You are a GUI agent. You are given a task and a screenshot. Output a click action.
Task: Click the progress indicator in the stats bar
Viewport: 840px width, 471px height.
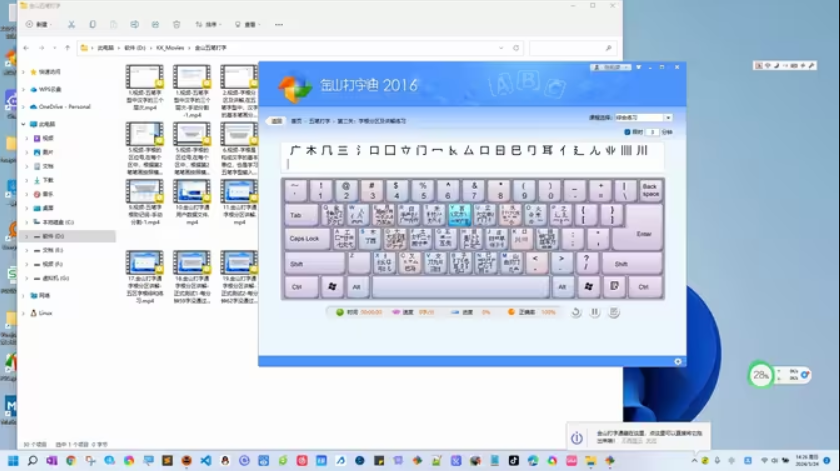pos(470,312)
